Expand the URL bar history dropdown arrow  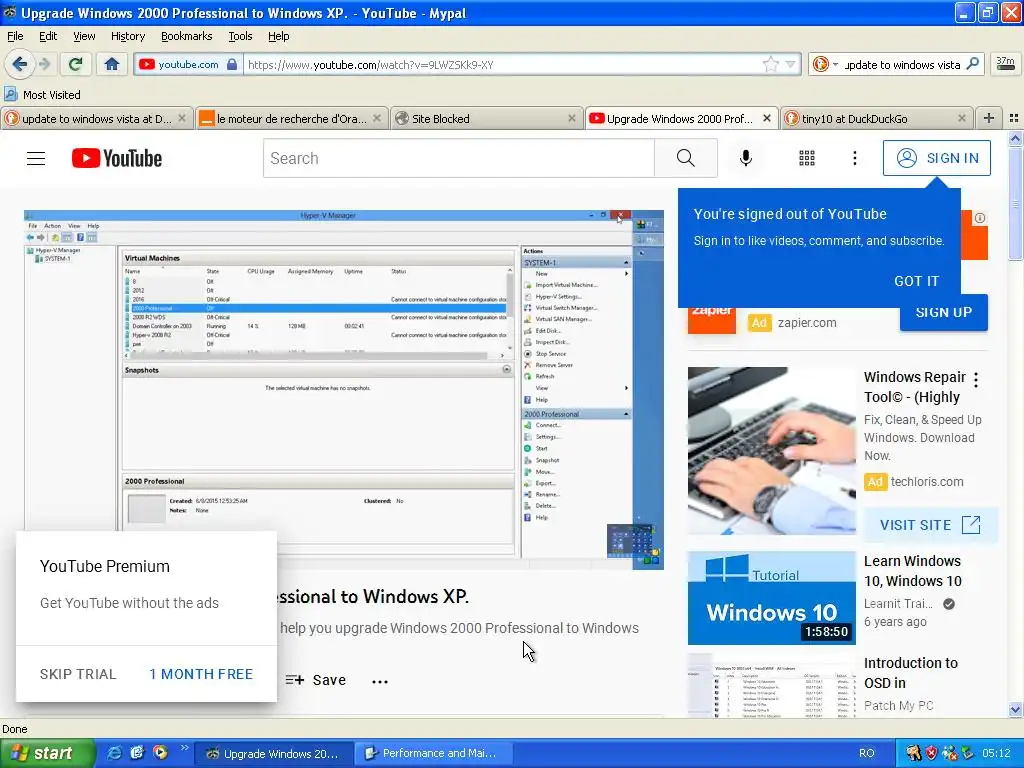pos(791,64)
